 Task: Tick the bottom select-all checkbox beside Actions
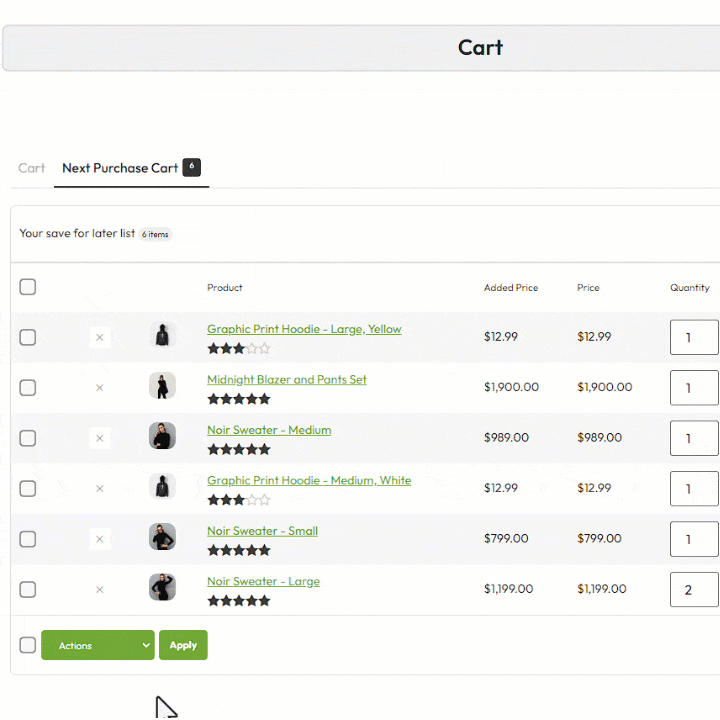(x=28, y=645)
